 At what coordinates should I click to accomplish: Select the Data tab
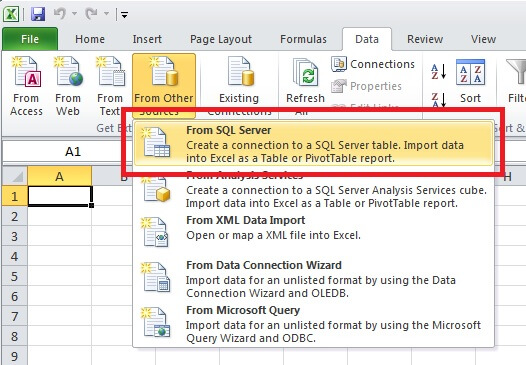pos(367,39)
